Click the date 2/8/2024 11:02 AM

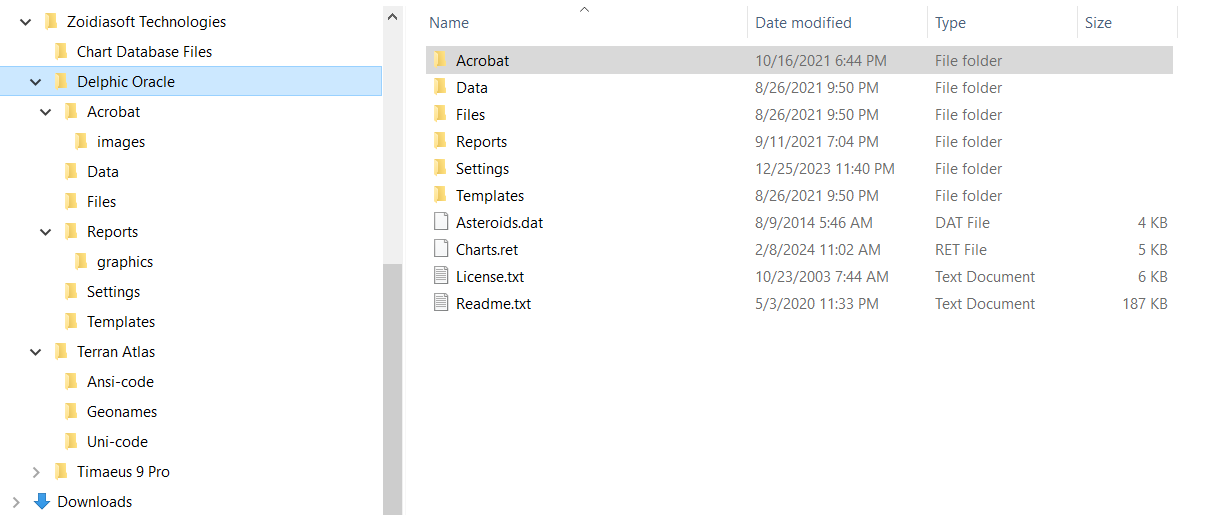818,250
